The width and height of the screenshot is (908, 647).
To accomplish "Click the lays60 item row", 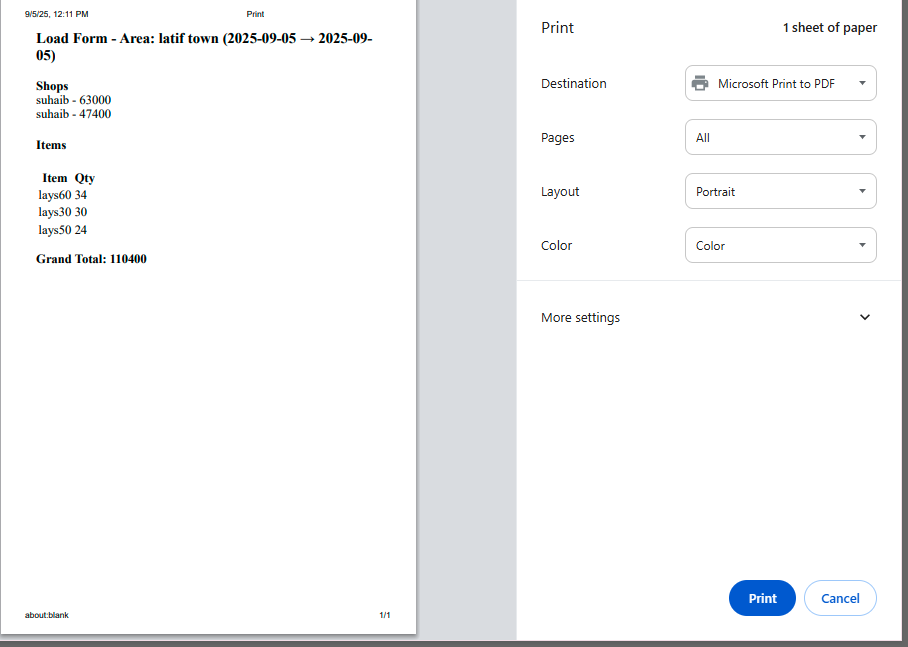I will (62, 195).
